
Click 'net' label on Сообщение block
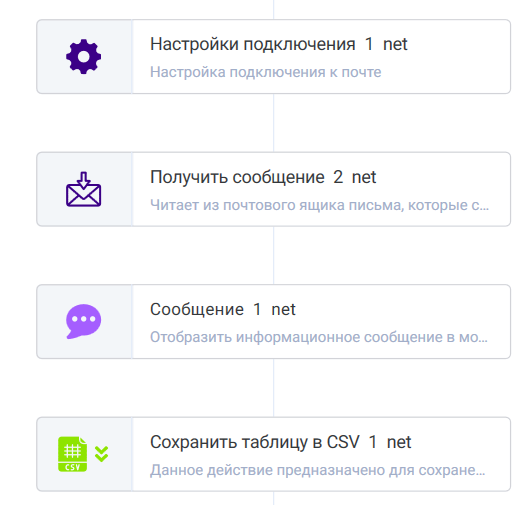coord(283,309)
